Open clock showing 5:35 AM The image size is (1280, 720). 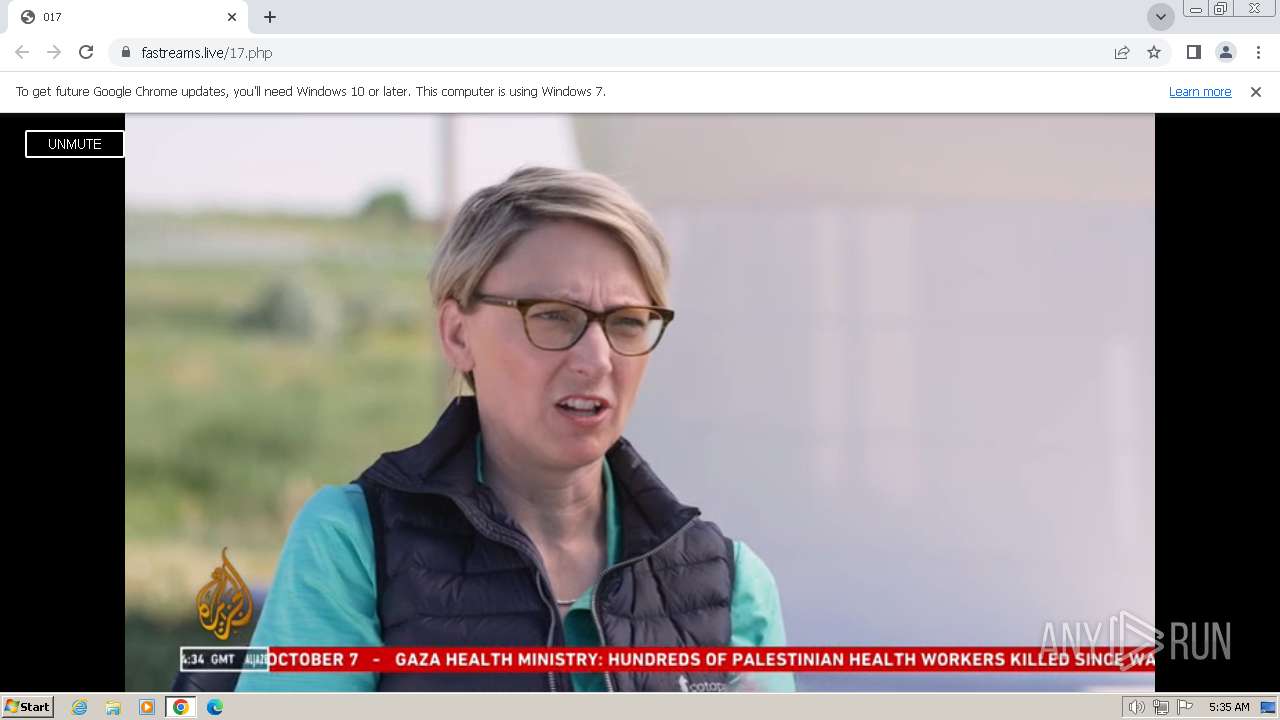pos(1229,707)
